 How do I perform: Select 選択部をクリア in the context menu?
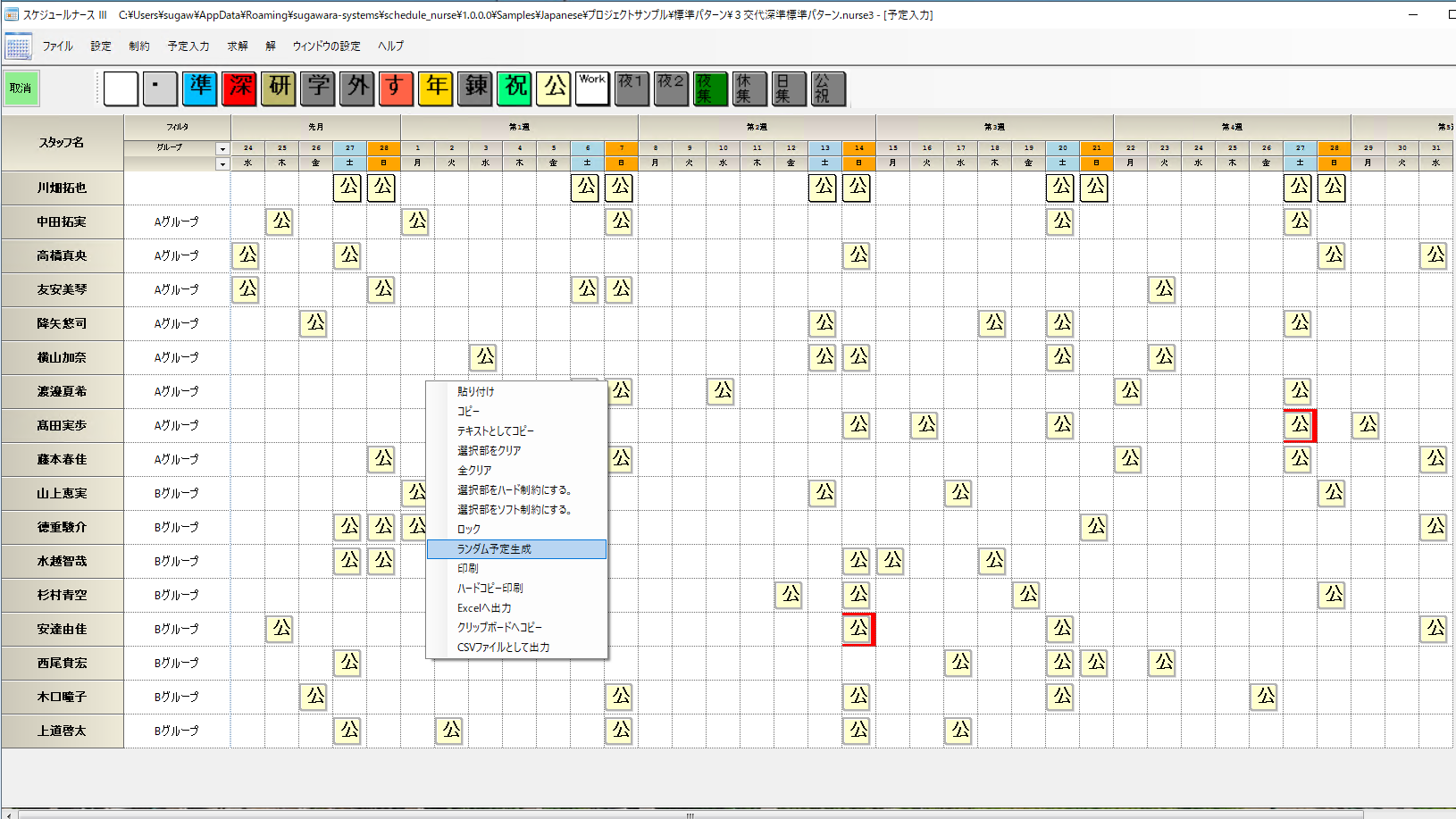(517, 450)
